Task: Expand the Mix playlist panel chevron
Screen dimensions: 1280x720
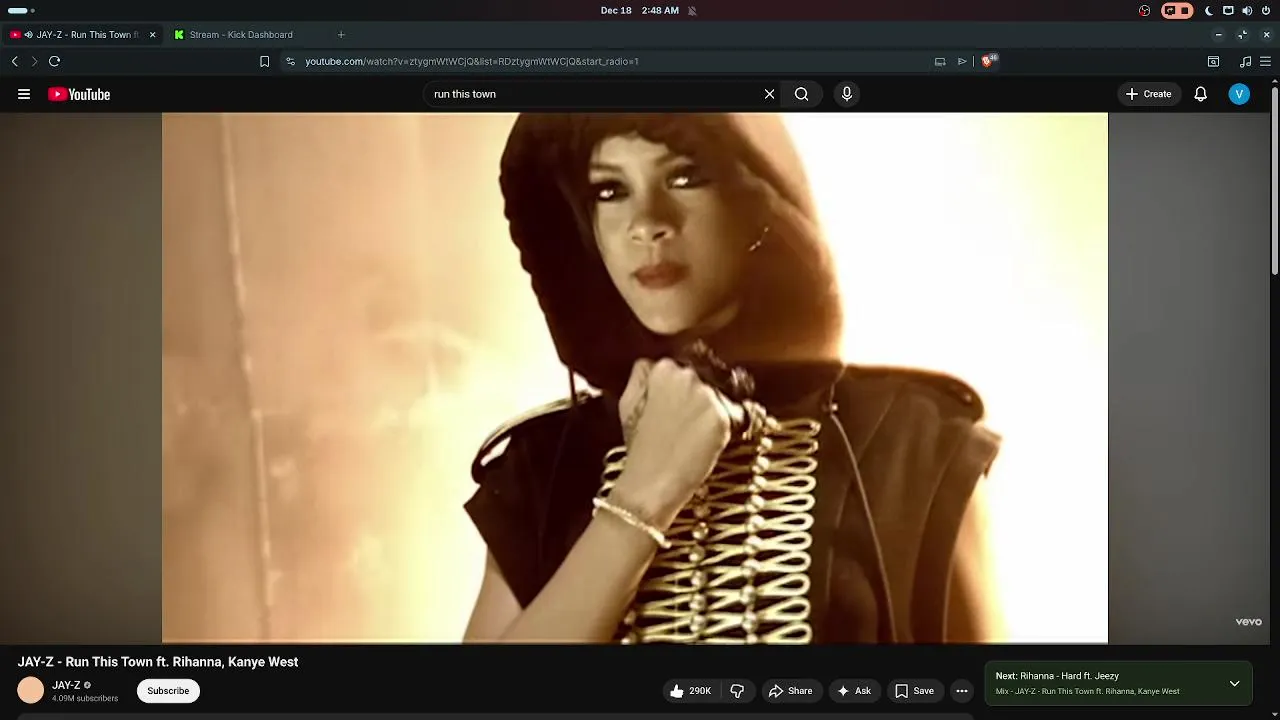Action: click(x=1235, y=684)
